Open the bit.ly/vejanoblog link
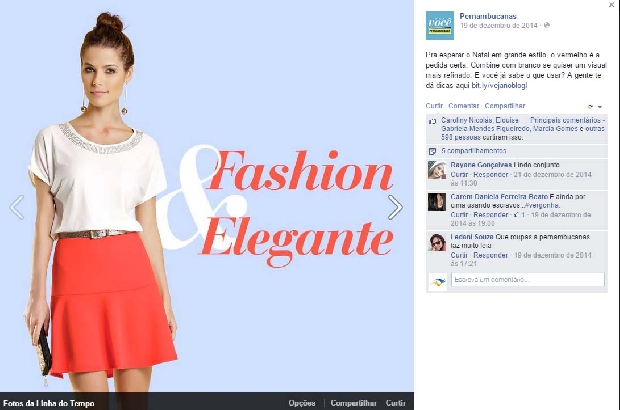 pyautogui.click(x=499, y=85)
